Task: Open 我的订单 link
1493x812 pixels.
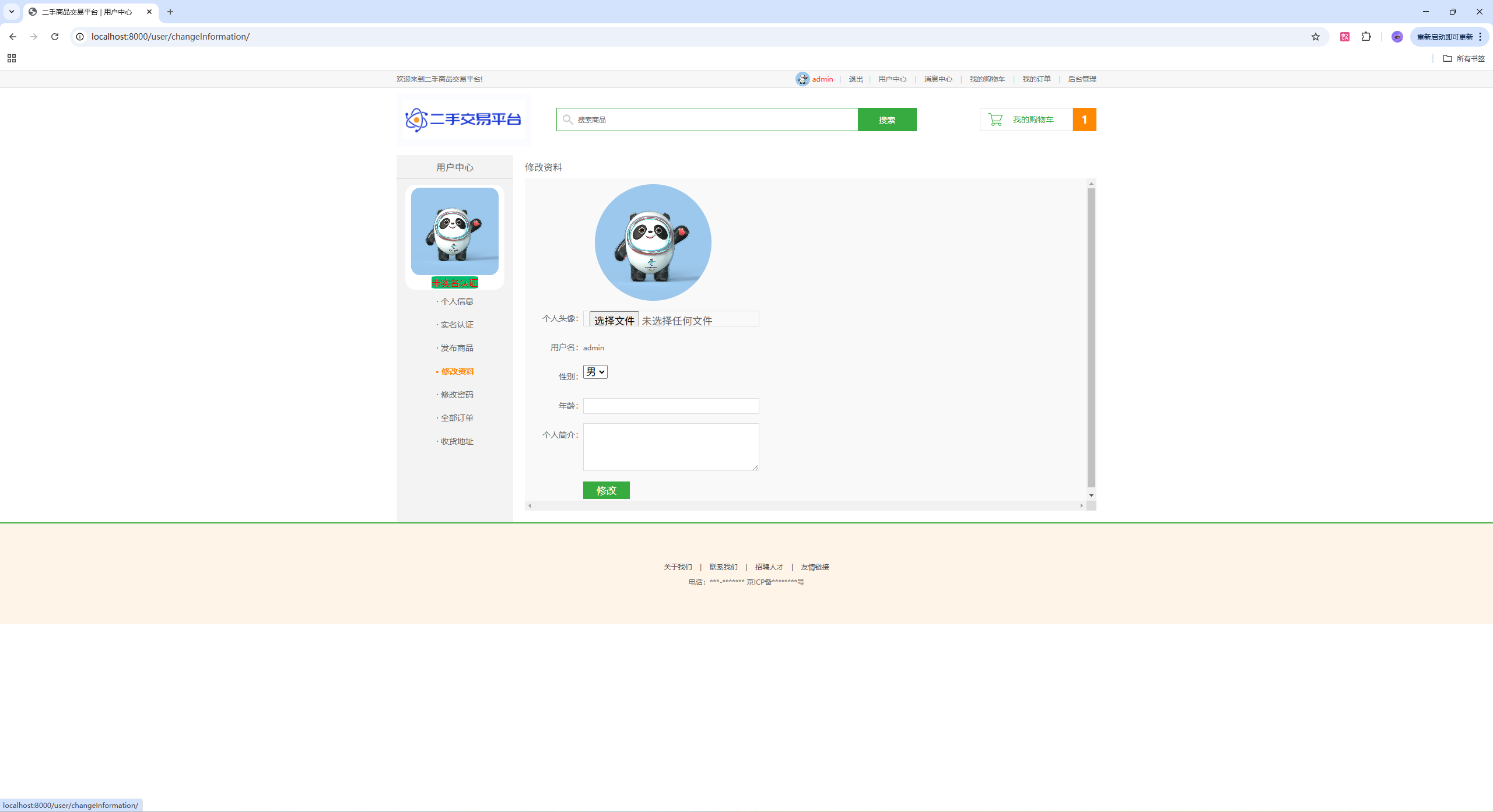Action: (x=1036, y=79)
